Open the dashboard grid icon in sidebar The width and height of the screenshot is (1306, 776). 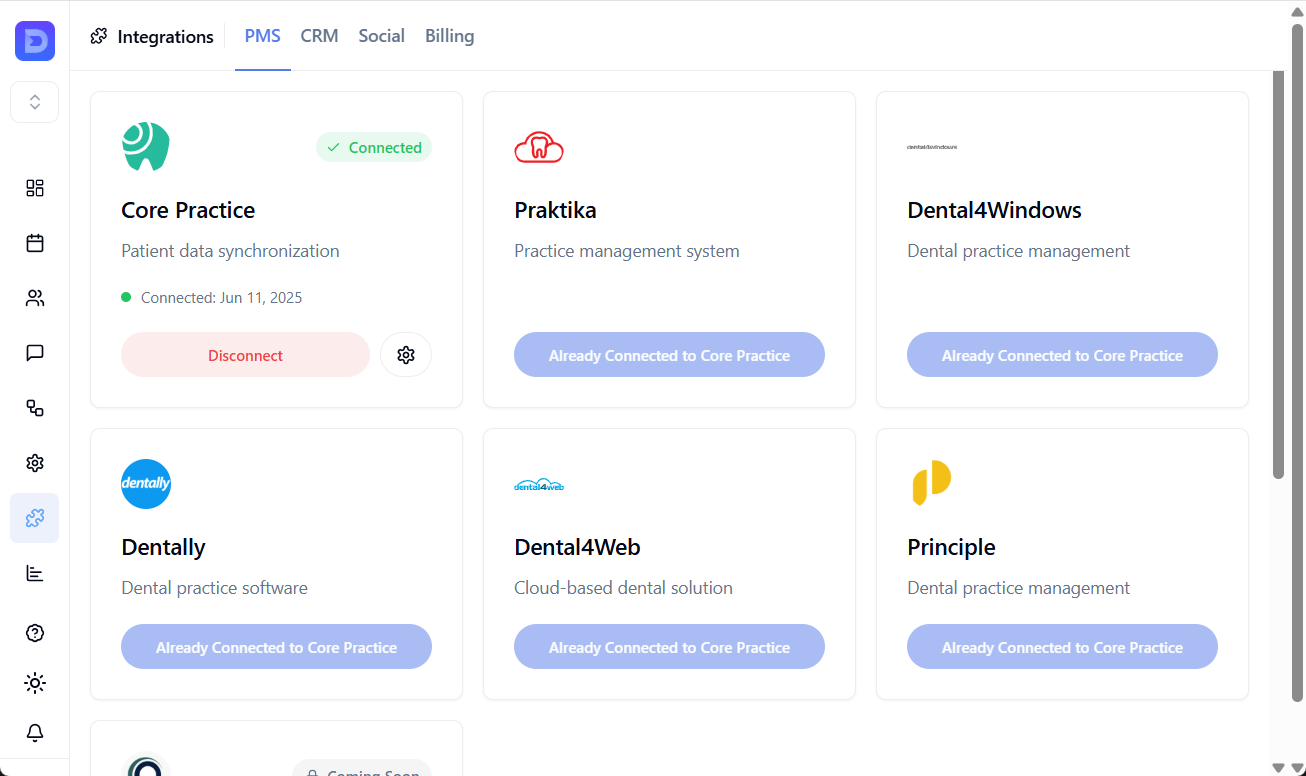tap(34, 188)
